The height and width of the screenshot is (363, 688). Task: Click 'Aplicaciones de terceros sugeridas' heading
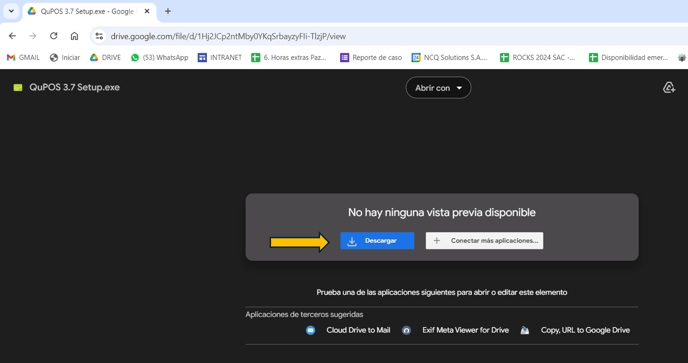[x=304, y=314]
